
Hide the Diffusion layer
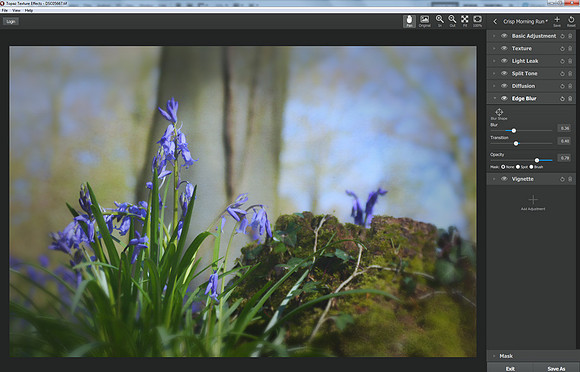coord(504,86)
